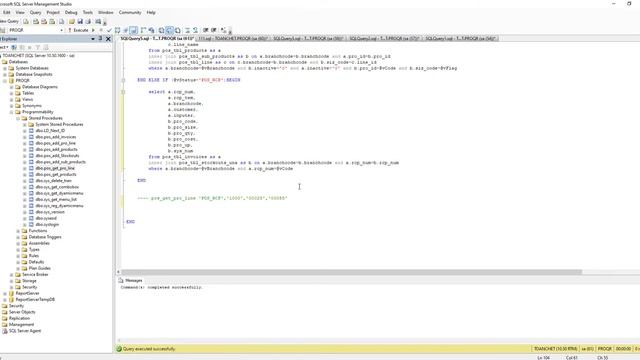
Task: Click the Results to File icon
Action: click(x=178, y=30)
